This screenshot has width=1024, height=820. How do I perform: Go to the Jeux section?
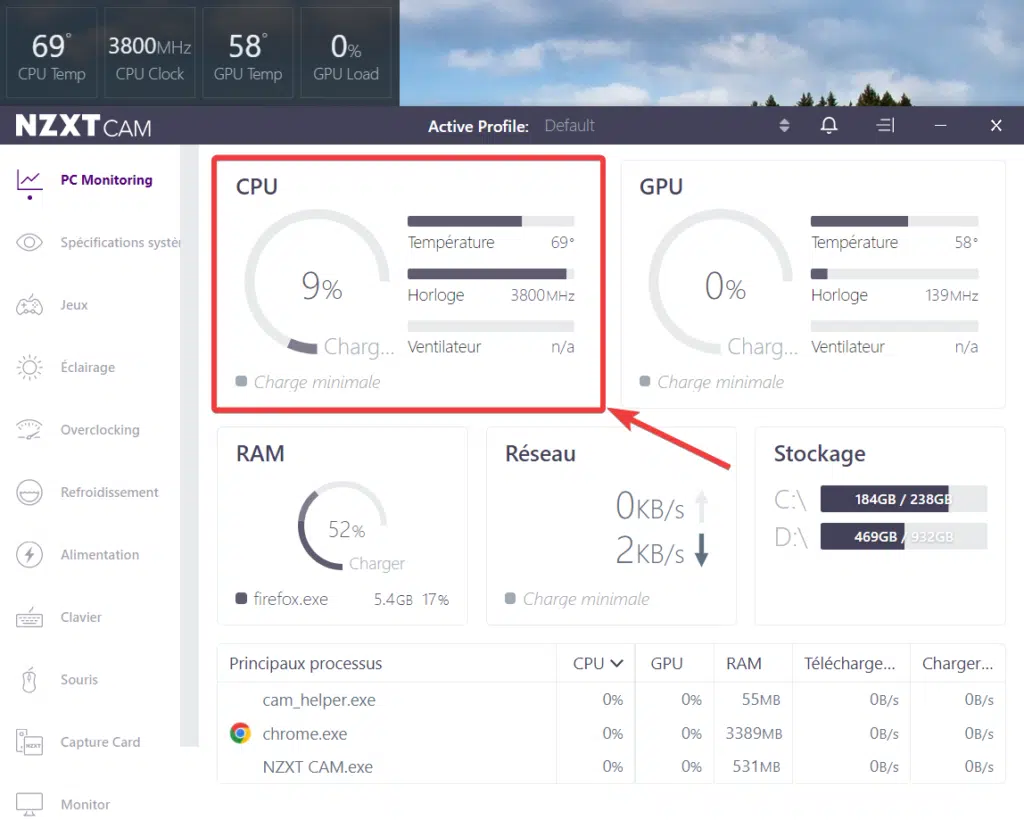(74, 306)
